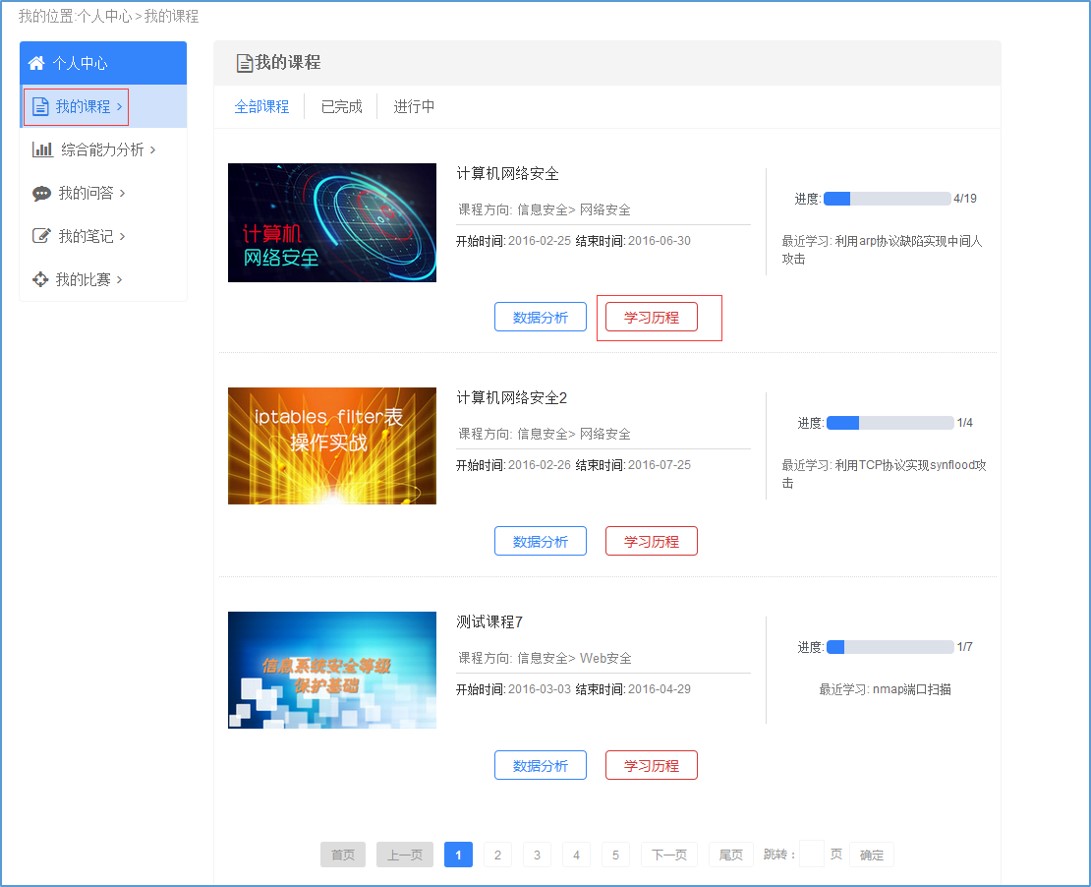Expand the chevron next to 我的问答
Image resolution: width=1091 pixels, height=887 pixels.
point(122,193)
